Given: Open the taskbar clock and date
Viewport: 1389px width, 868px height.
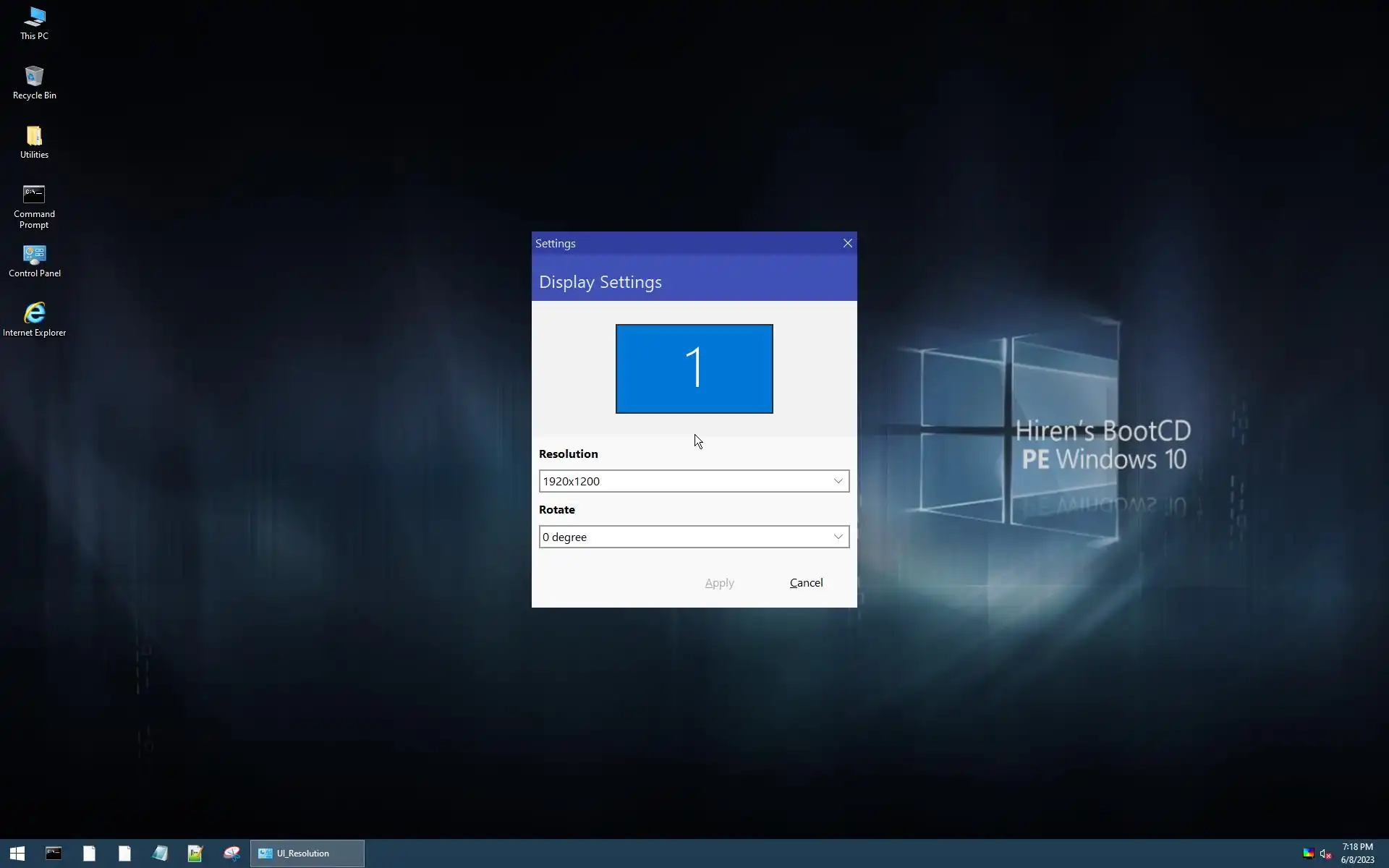Looking at the screenshot, I should [1357, 854].
